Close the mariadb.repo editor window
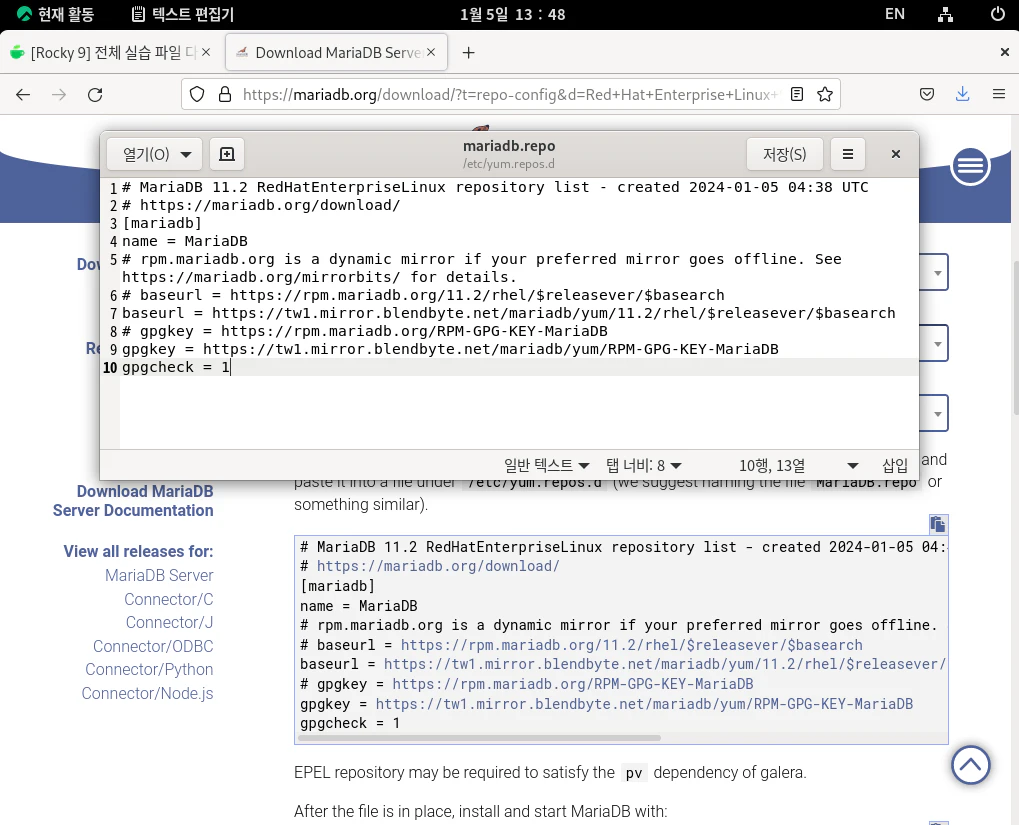1019x825 pixels. point(896,154)
